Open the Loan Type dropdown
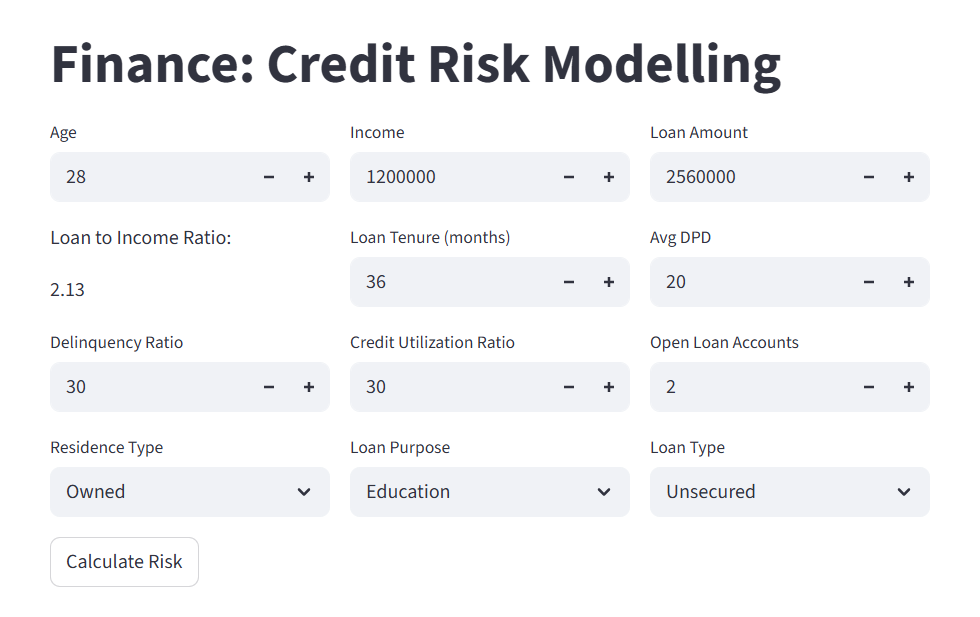This screenshot has height=617, width=980. point(790,492)
